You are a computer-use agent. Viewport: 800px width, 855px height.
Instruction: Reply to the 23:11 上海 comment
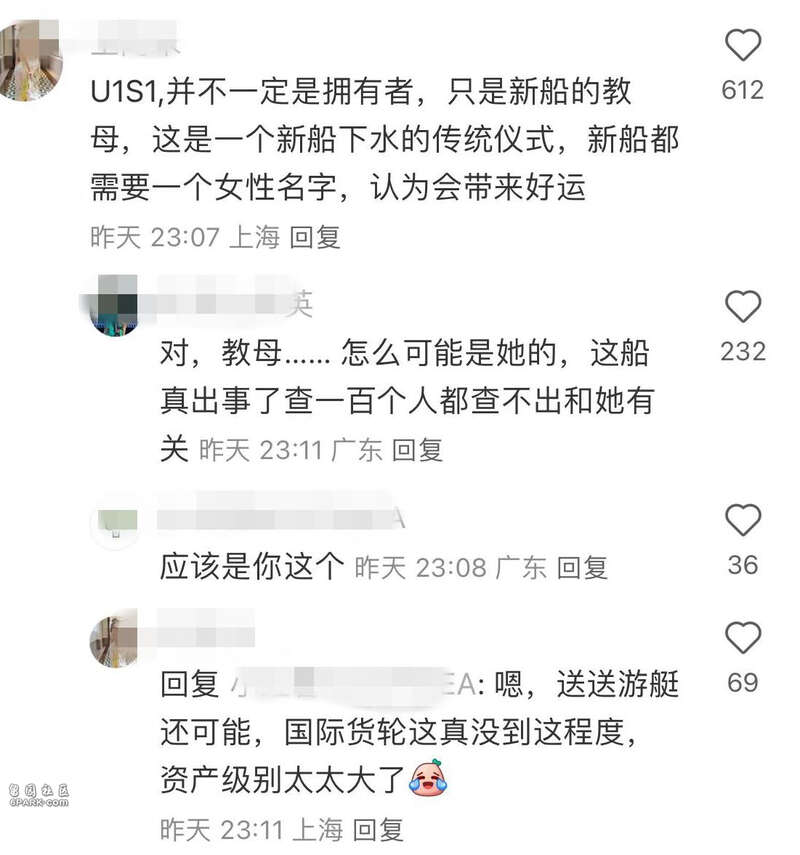click(377, 830)
